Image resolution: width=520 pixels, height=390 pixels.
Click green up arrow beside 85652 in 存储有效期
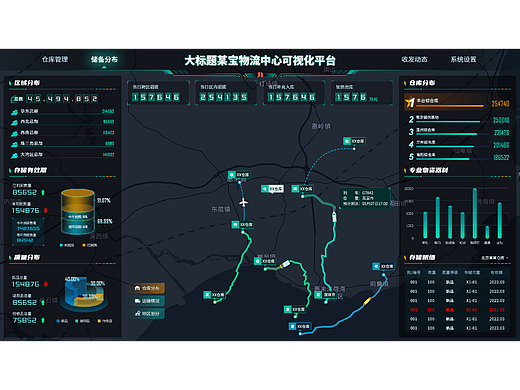tap(43, 192)
